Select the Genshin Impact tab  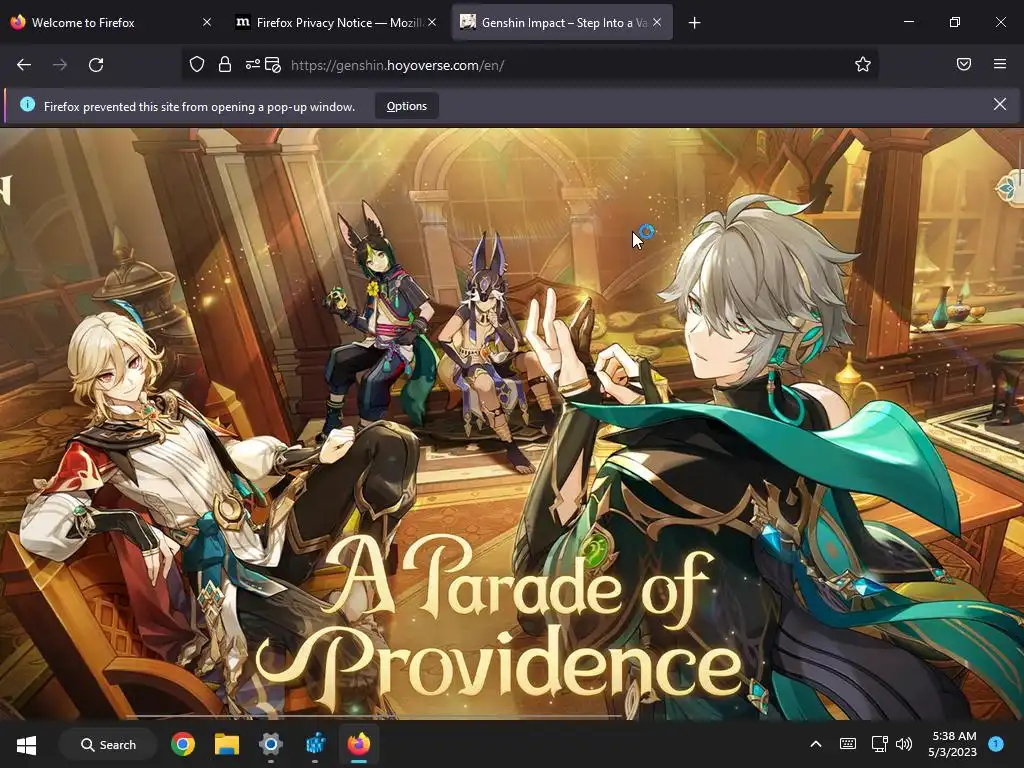562,22
